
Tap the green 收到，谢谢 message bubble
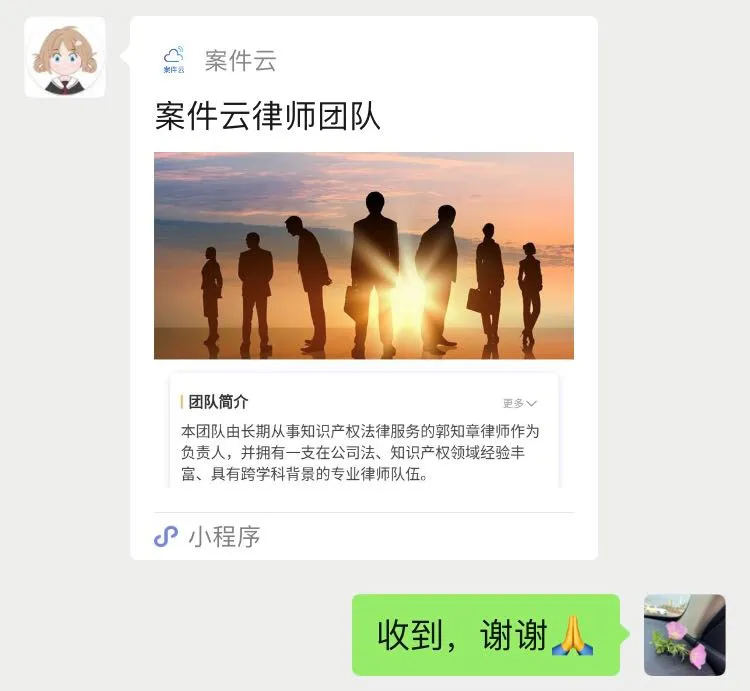pyautogui.click(x=486, y=635)
